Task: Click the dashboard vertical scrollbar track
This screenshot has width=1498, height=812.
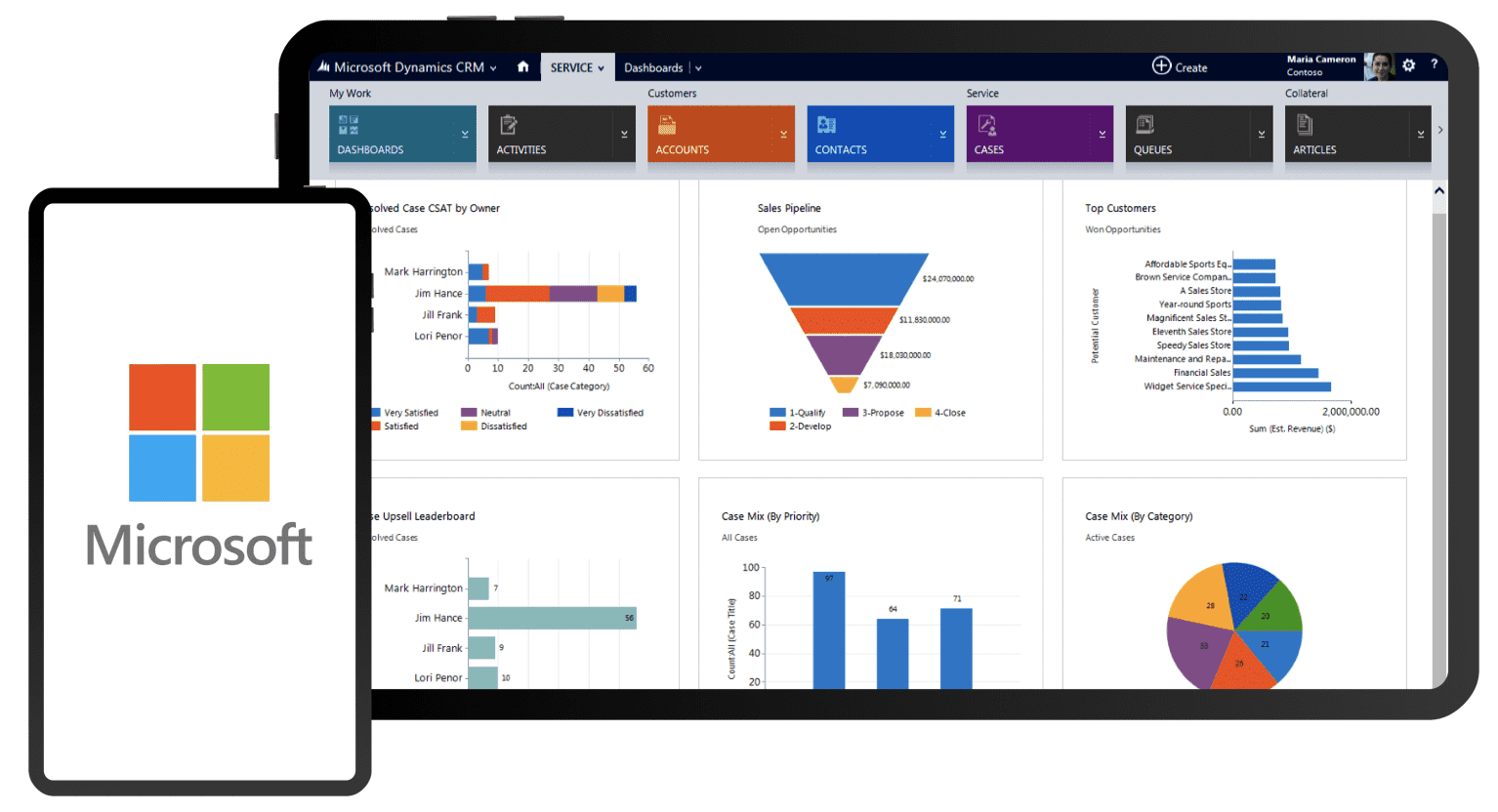Action: [x=1439, y=449]
